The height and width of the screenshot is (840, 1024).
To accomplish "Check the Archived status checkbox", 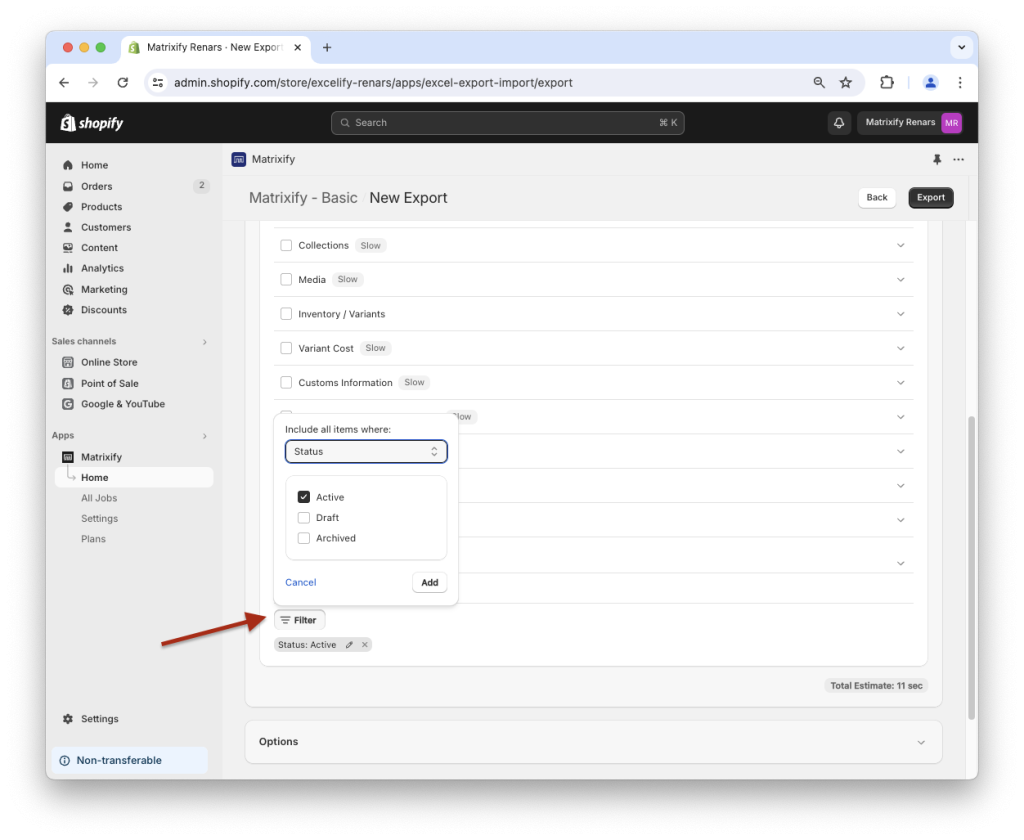I will 303,538.
